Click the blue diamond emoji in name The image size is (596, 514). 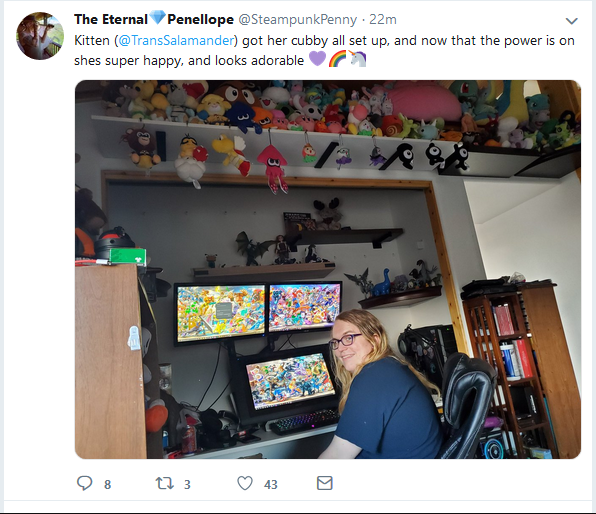(157, 18)
